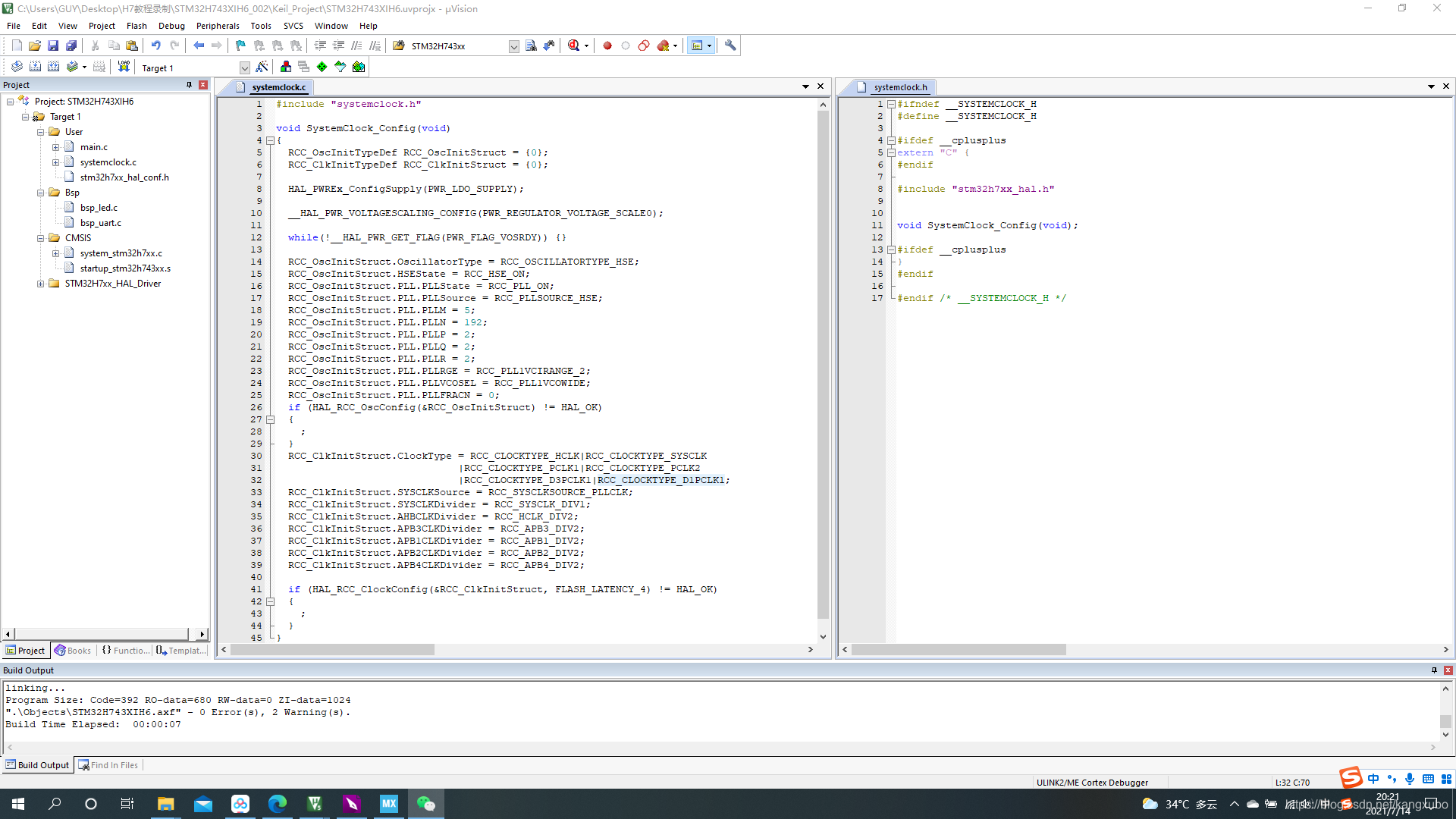Screen dimensions: 1456x819
Task: Open Configuration wrench icon
Action: point(730,45)
